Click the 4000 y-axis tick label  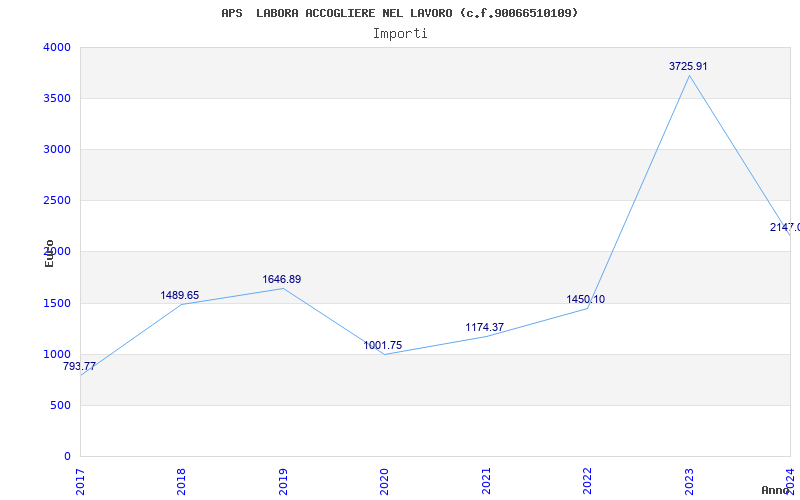[x=57, y=47]
